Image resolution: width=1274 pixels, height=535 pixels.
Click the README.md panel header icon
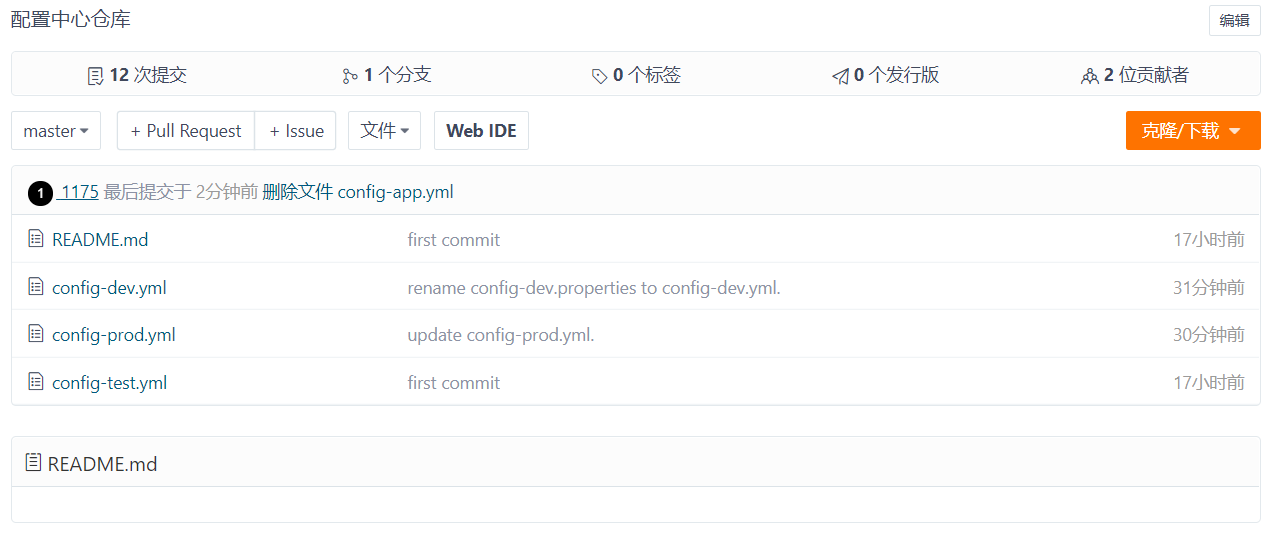coord(34,463)
